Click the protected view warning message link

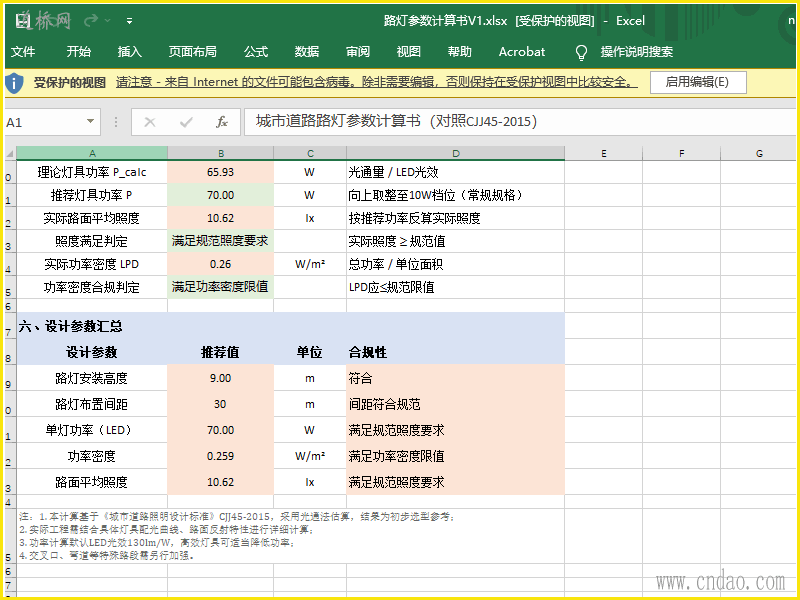click(x=377, y=82)
